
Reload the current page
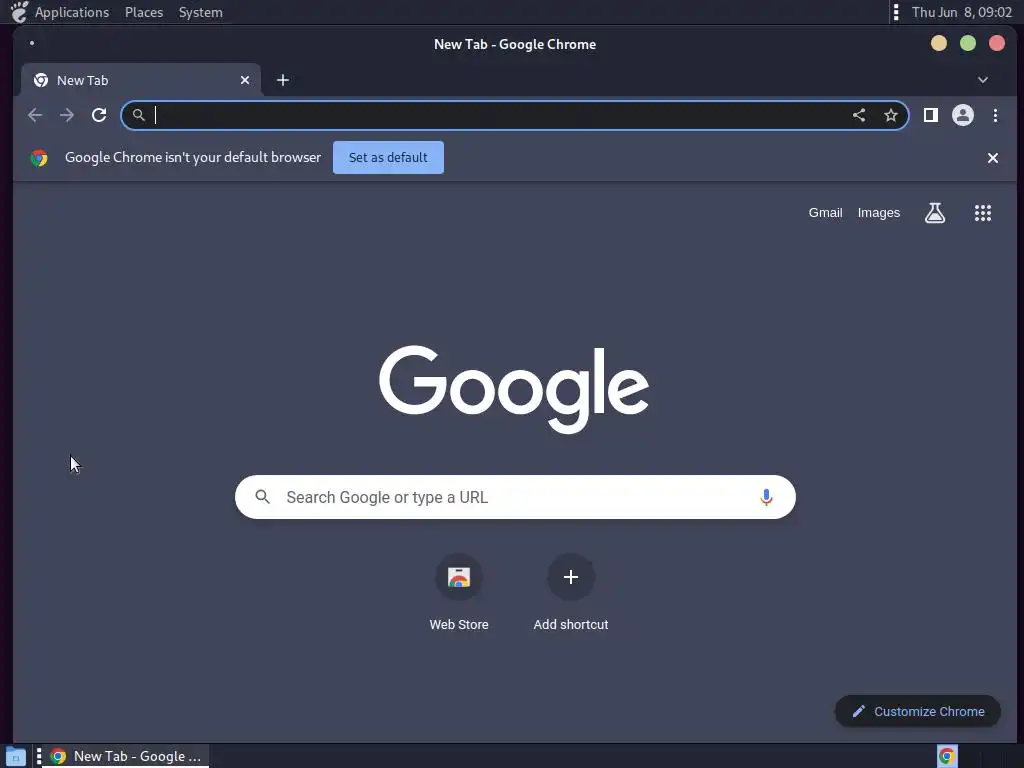click(99, 116)
